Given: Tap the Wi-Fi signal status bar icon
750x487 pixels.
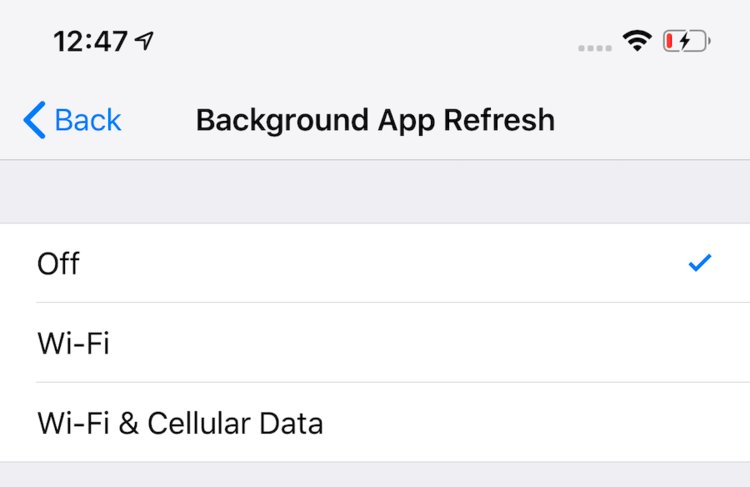Looking at the screenshot, I should pos(635,41).
